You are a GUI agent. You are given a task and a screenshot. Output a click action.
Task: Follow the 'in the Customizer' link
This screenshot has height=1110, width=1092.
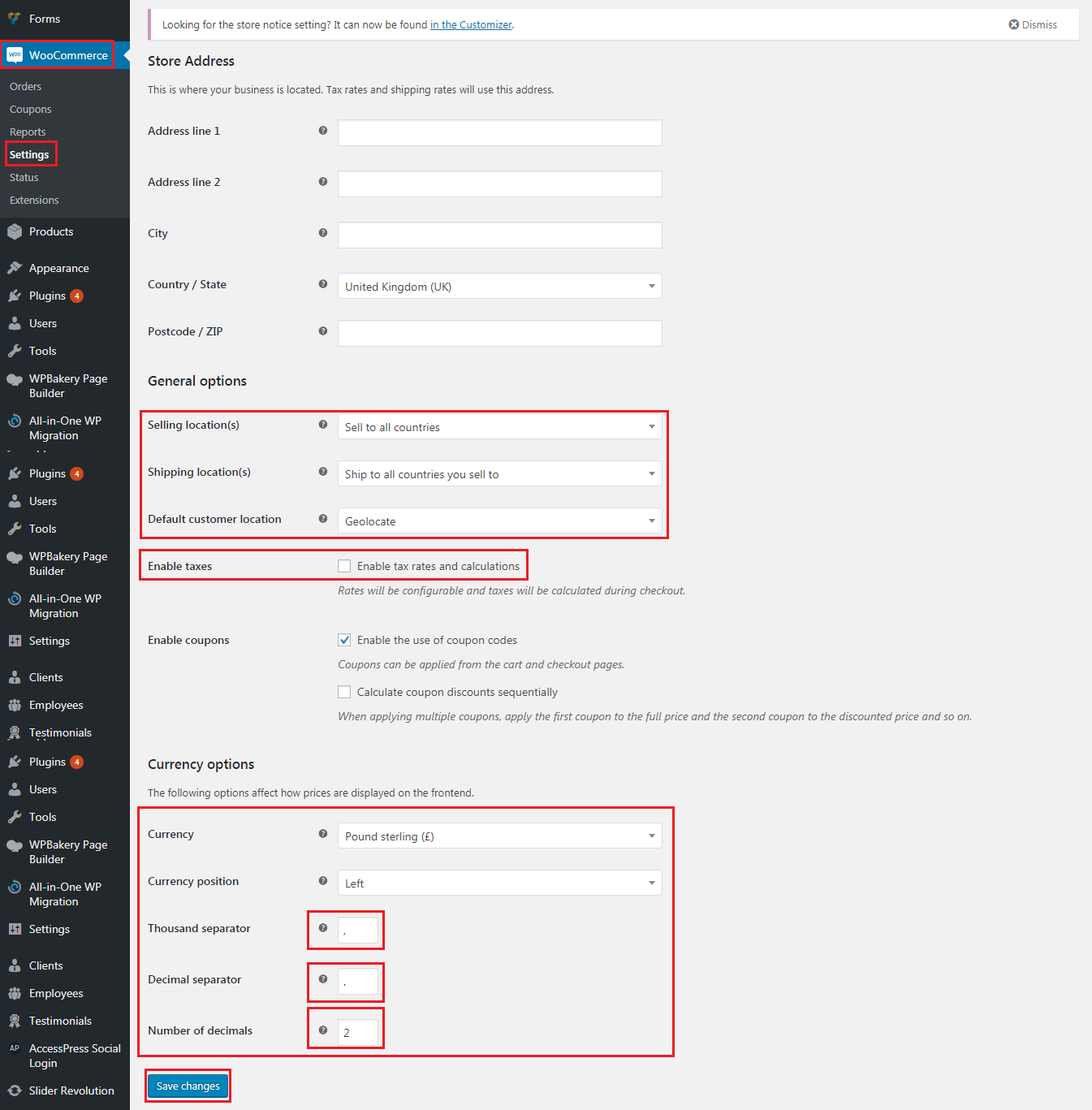(471, 24)
